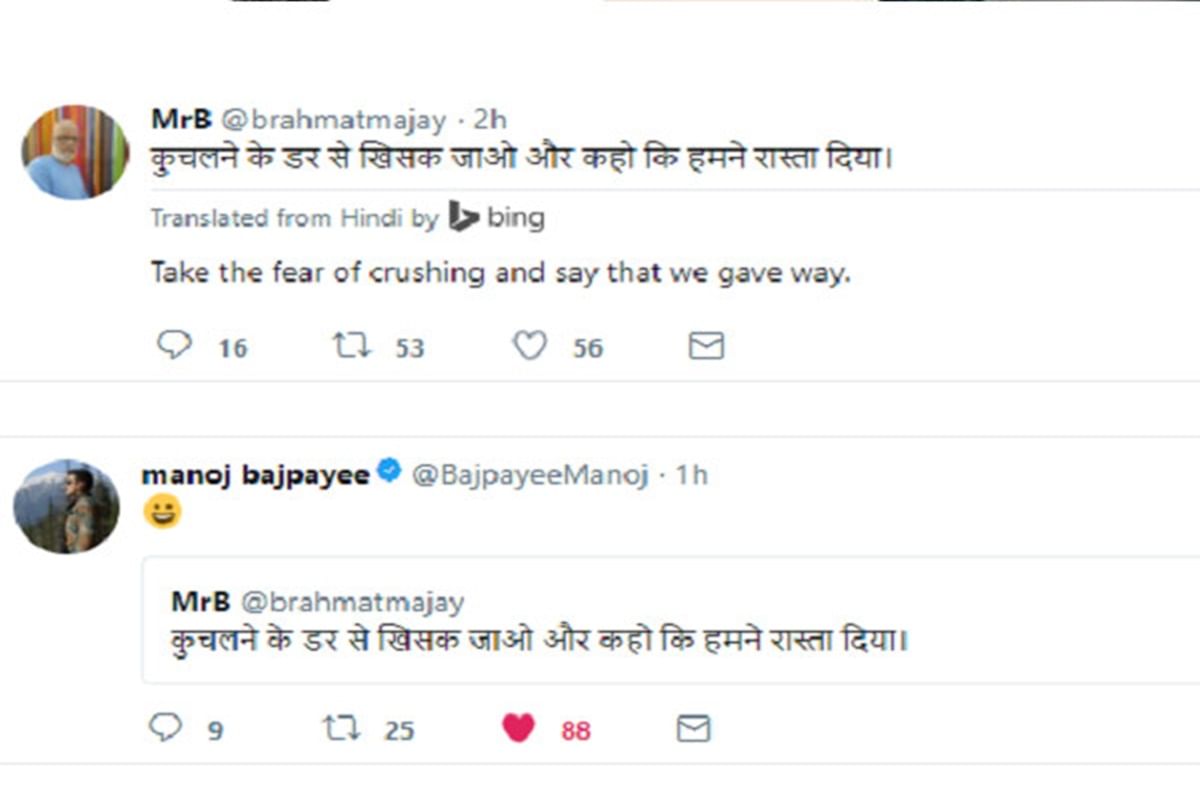Click reply icon on MrB's tweet

tap(174, 346)
